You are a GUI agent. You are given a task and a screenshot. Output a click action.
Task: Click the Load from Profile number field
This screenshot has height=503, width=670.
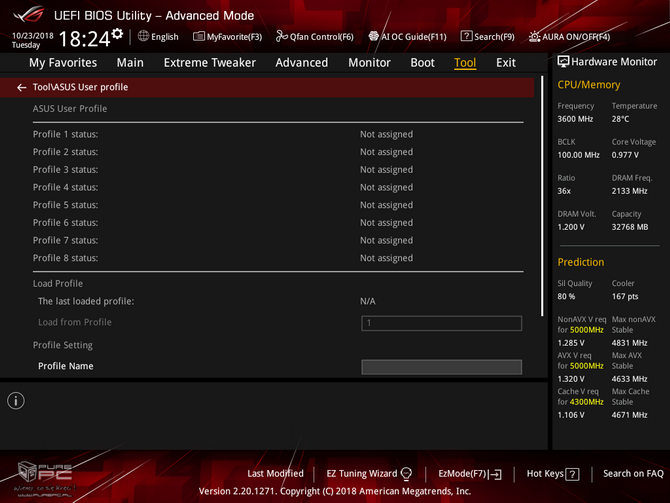(x=441, y=323)
